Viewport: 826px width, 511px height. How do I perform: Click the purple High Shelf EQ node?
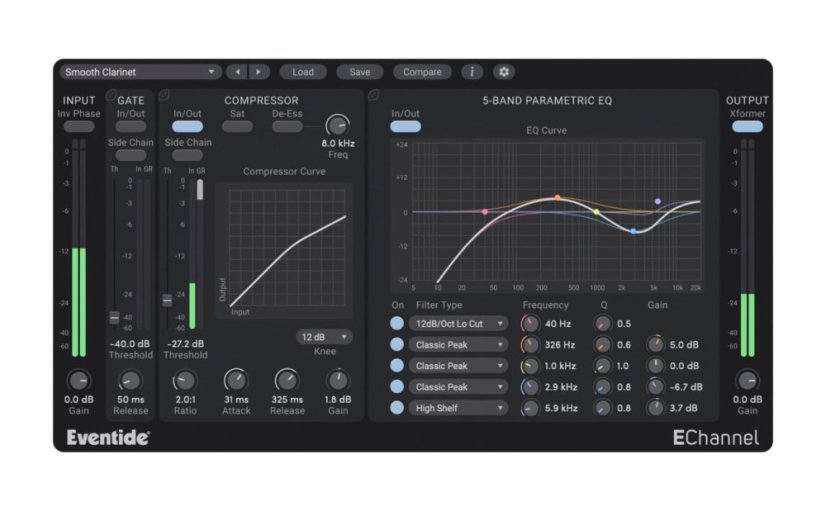tap(657, 201)
